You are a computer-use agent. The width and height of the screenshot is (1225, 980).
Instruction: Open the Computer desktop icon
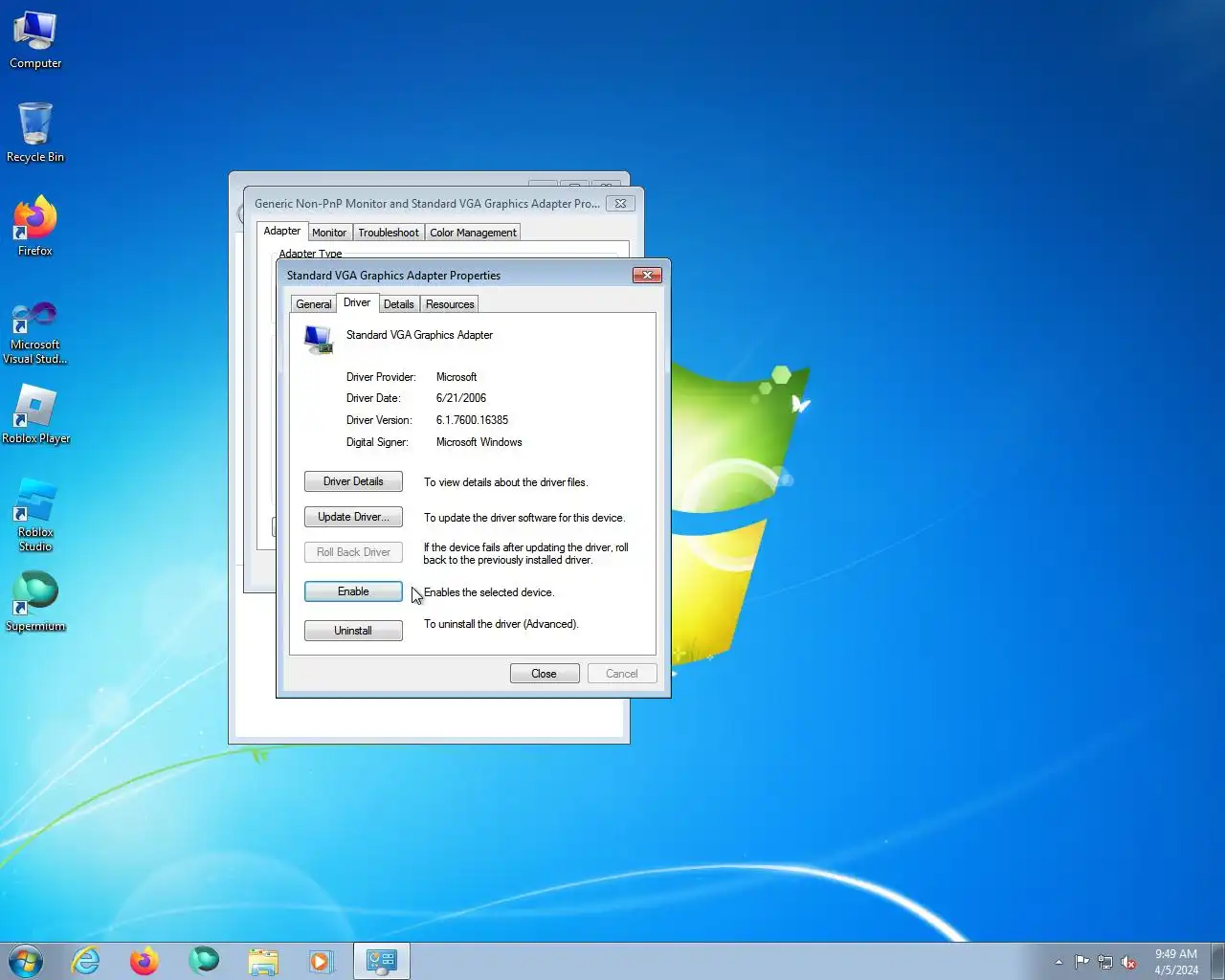(x=35, y=40)
